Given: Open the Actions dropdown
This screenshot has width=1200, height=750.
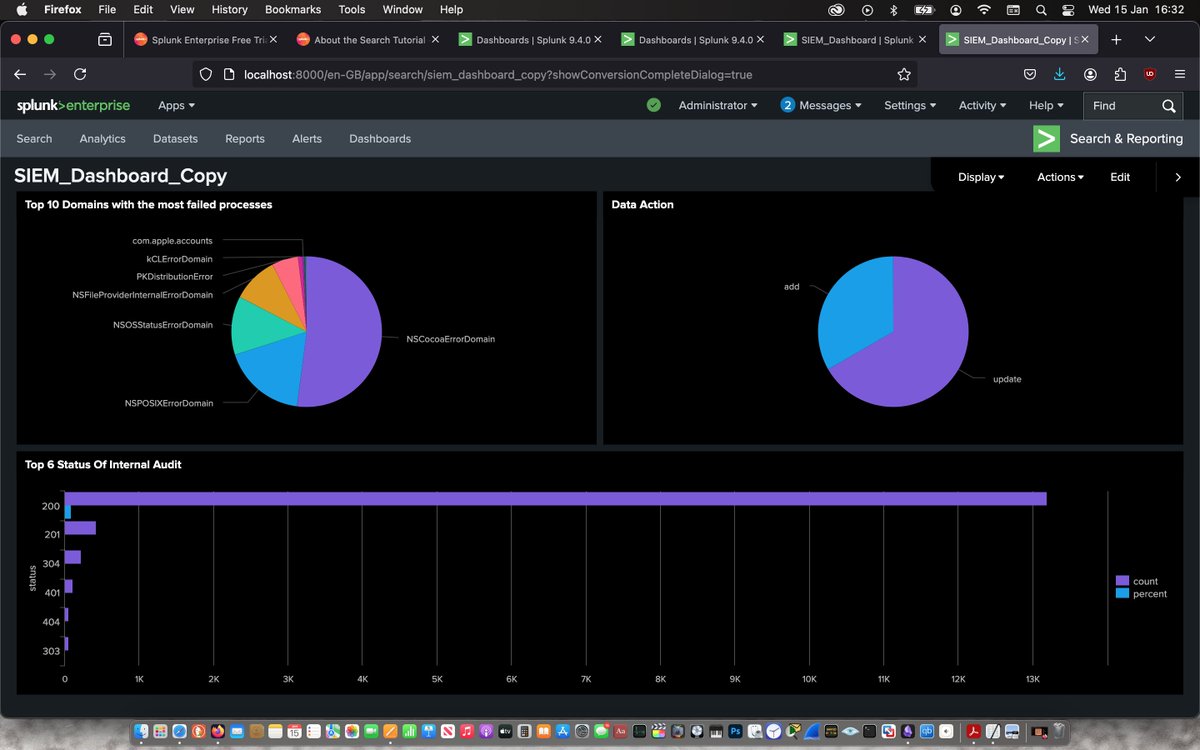Looking at the screenshot, I should [x=1061, y=177].
